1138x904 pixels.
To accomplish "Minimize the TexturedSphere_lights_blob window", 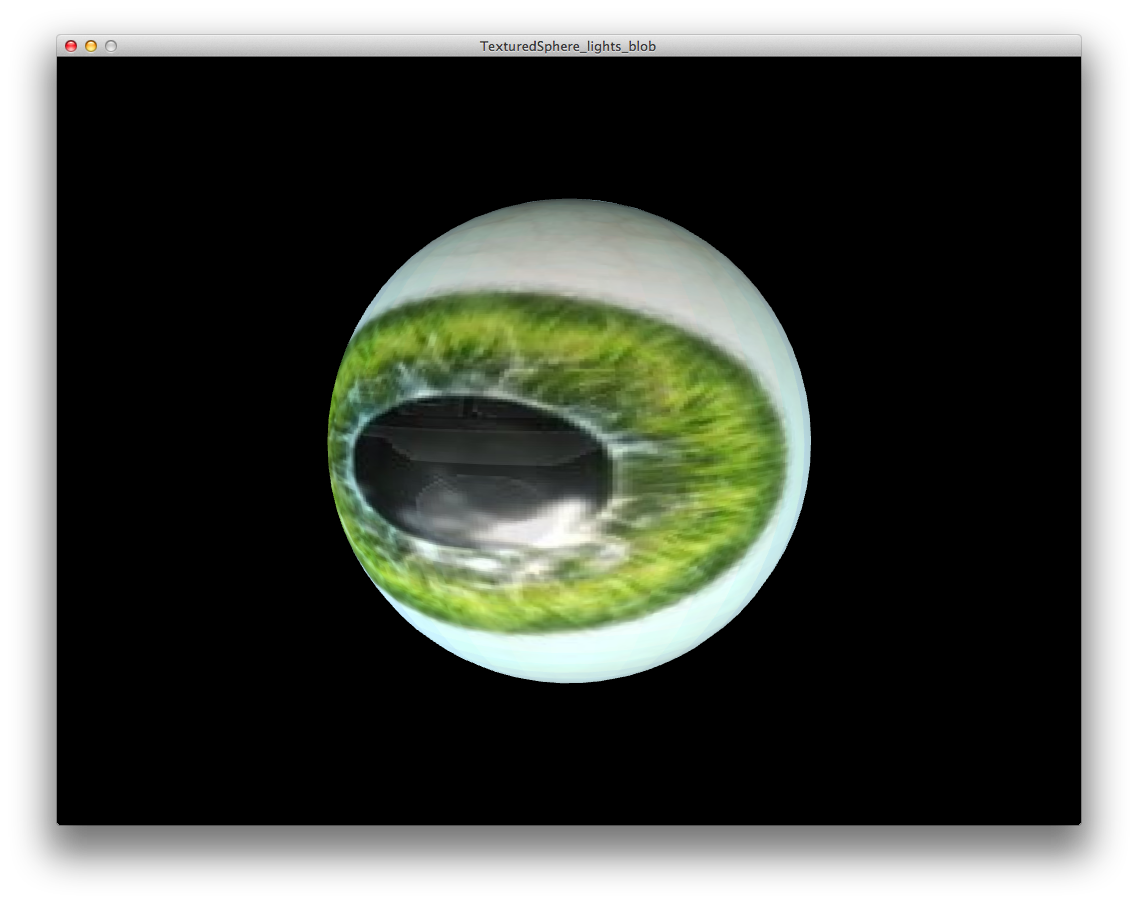I will tap(91, 46).
